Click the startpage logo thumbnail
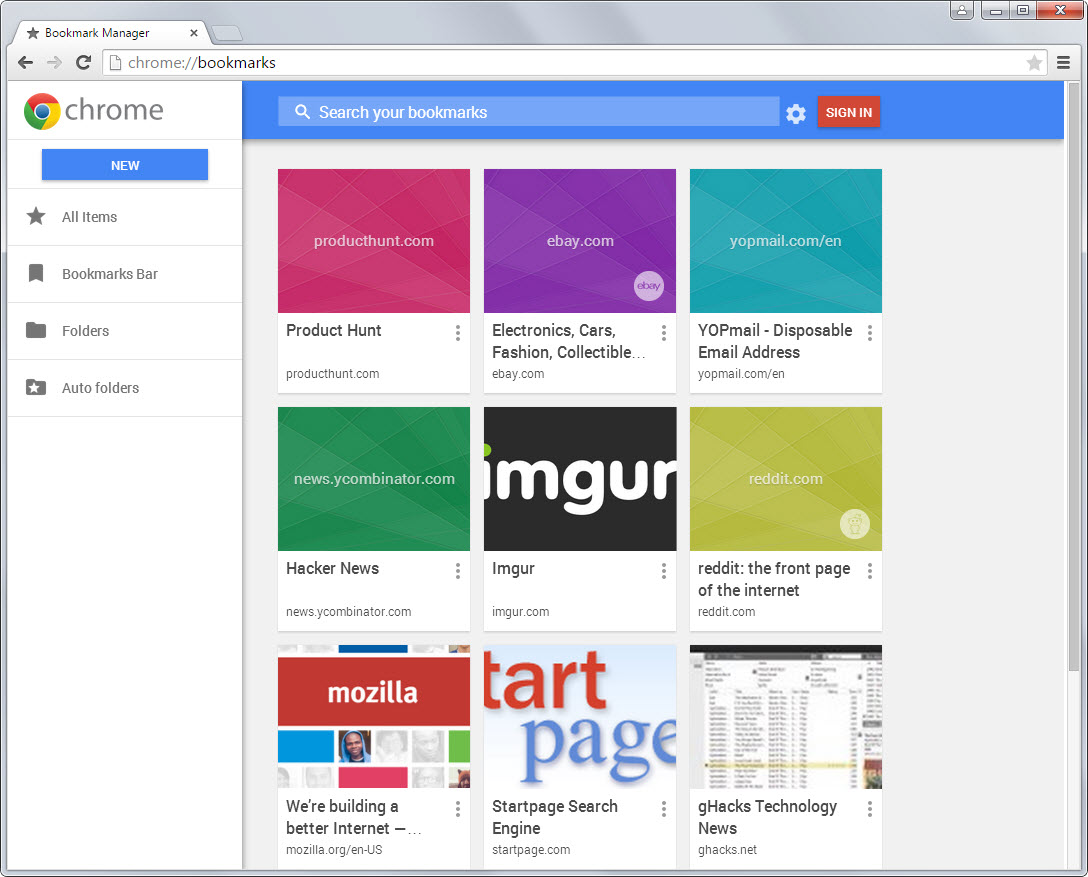Image resolution: width=1088 pixels, height=877 pixels. pyautogui.click(x=580, y=717)
